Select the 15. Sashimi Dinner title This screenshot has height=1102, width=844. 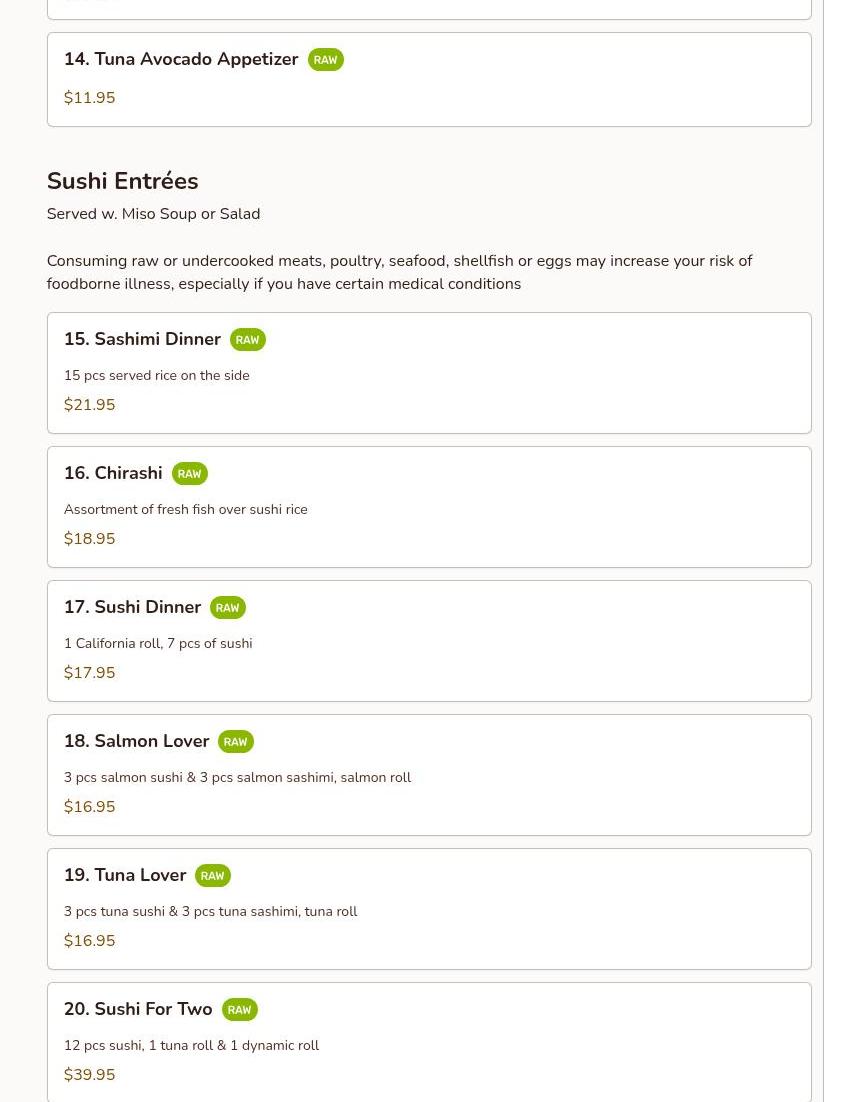tap(142, 340)
